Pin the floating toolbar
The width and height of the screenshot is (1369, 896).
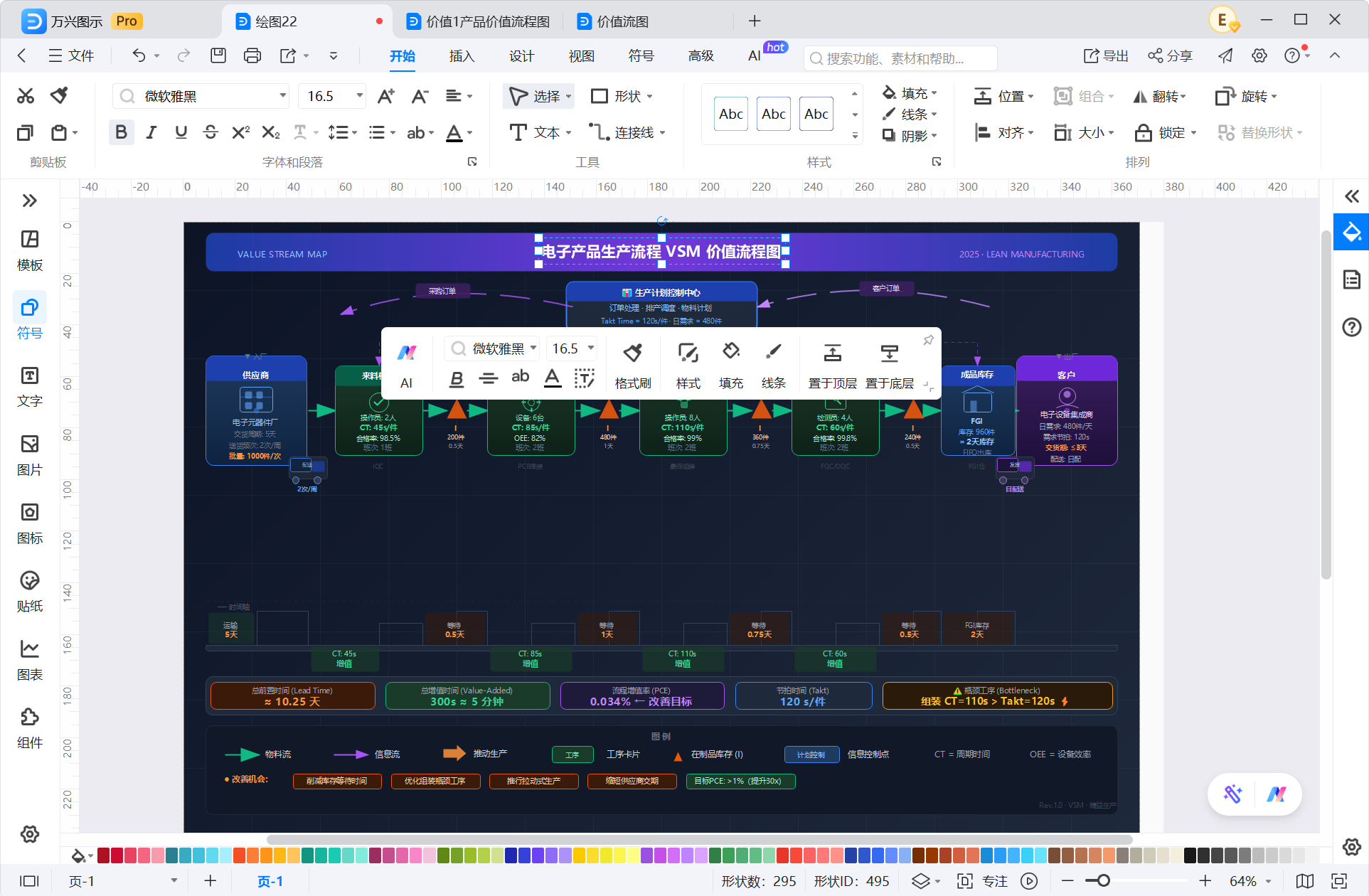(928, 340)
